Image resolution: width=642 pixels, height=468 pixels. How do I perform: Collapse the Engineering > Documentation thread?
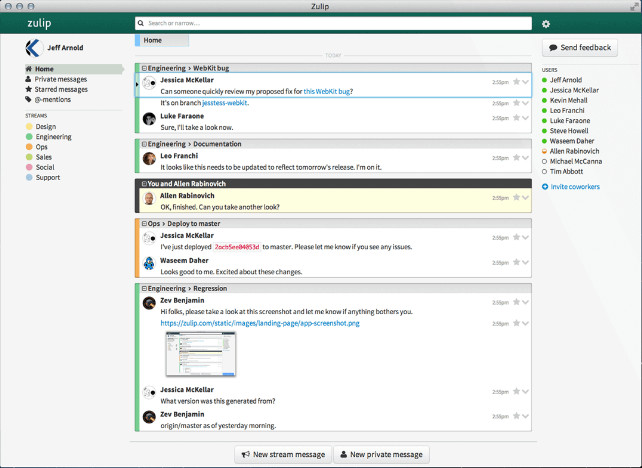144,144
